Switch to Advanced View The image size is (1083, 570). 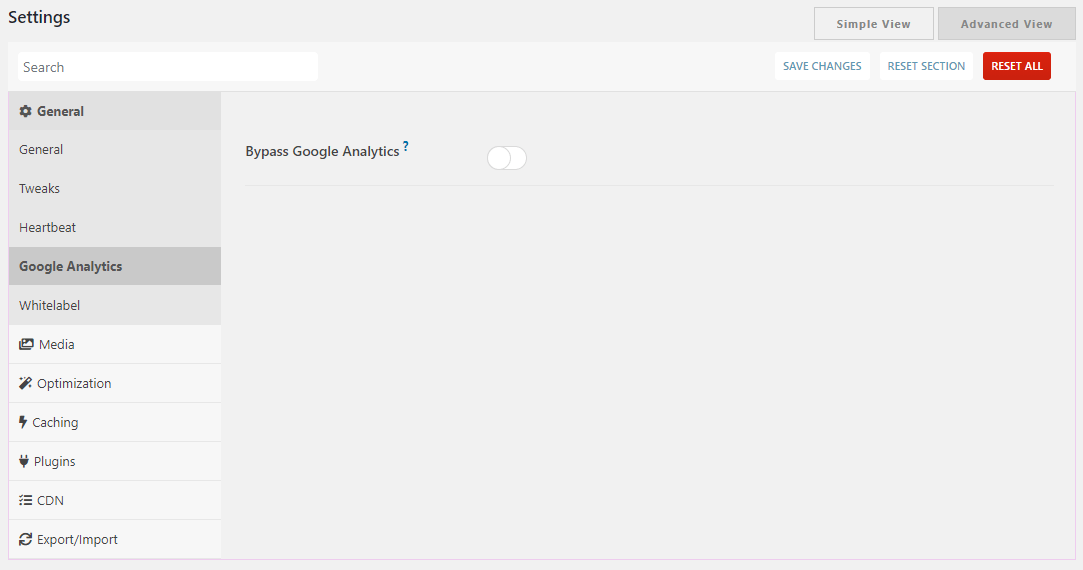click(1006, 24)
